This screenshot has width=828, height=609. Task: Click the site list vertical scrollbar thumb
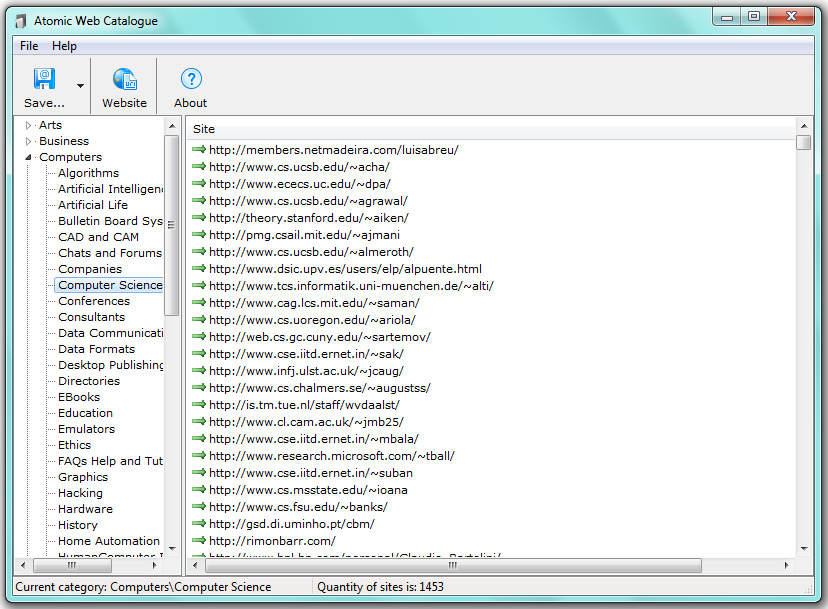(804, 143)
